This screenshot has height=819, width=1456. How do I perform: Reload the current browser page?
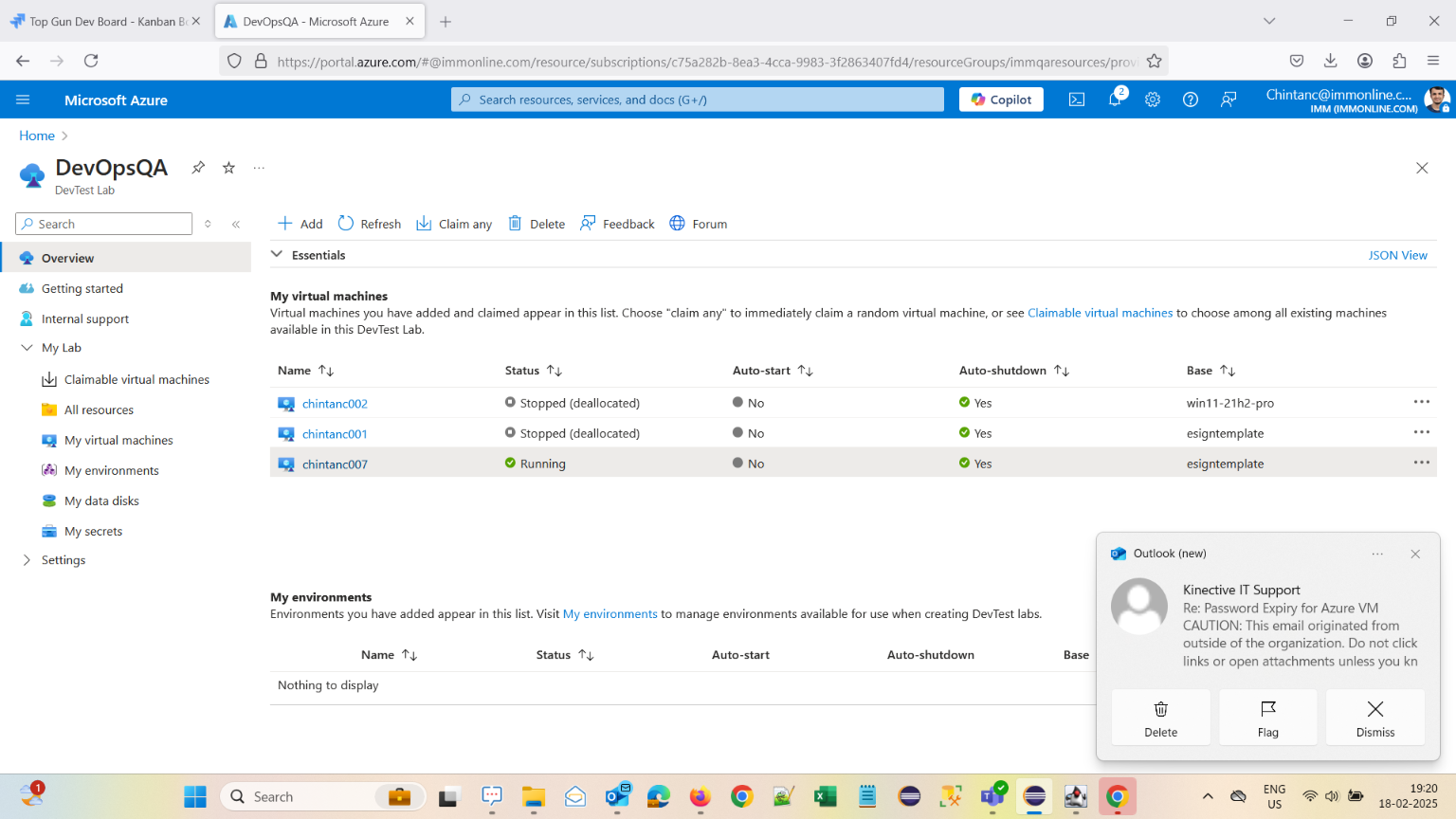click(91, 61)
